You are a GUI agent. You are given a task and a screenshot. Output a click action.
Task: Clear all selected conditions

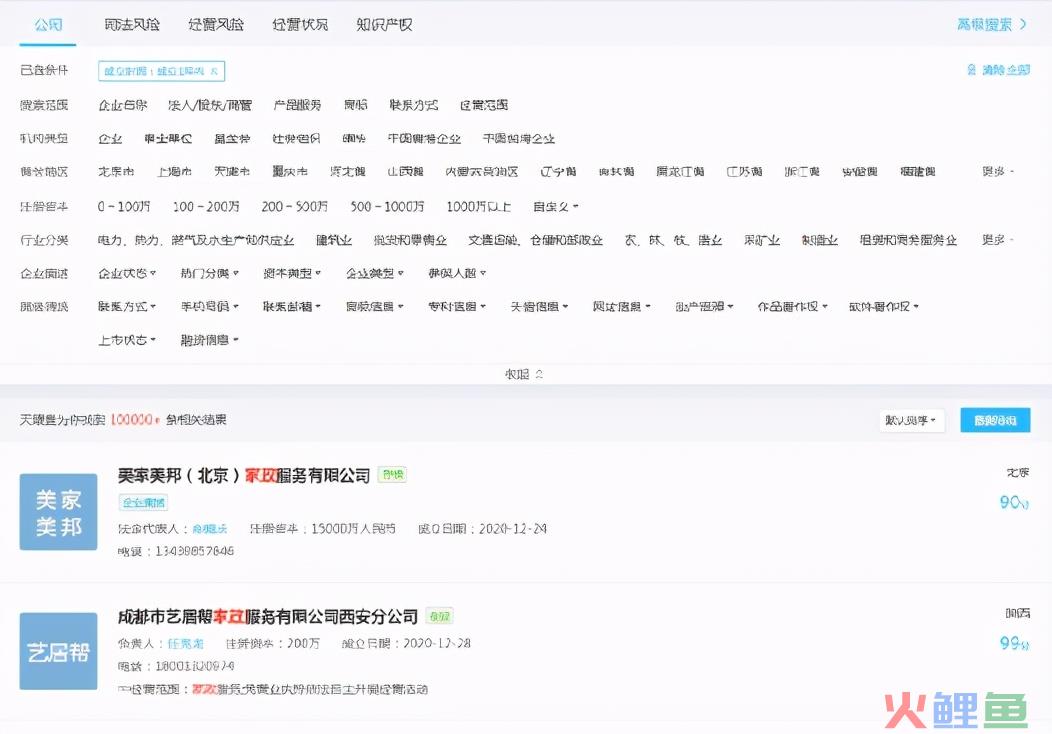pyautogui.click(x=998, y=70)
